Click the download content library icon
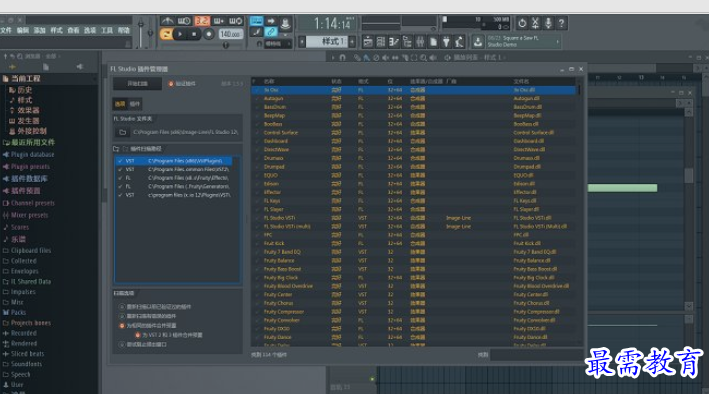This screenshot has width=709, height=394. (478, 42)
